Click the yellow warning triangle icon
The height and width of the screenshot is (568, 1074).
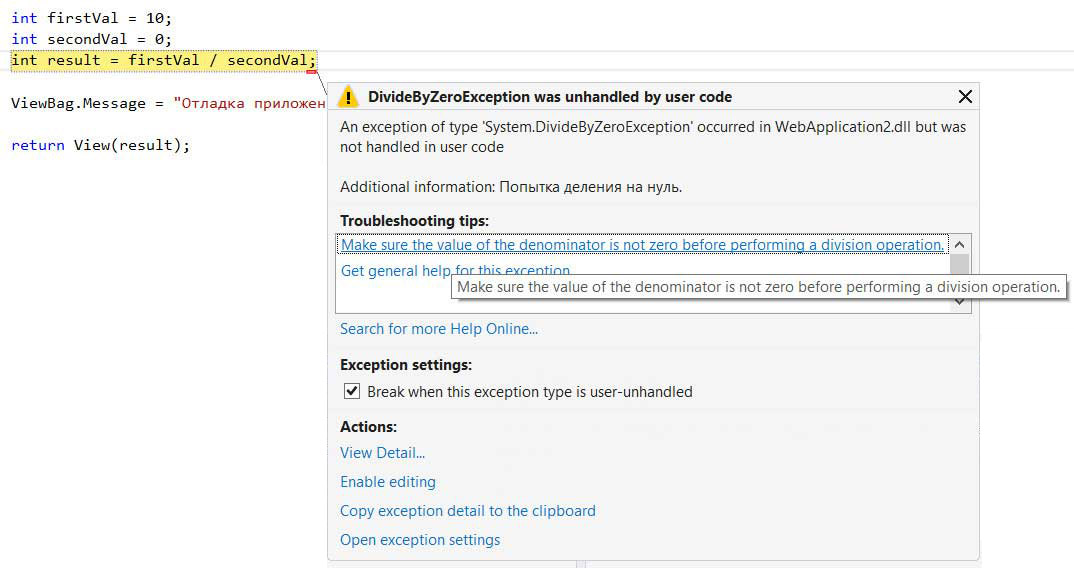point(348,97)
